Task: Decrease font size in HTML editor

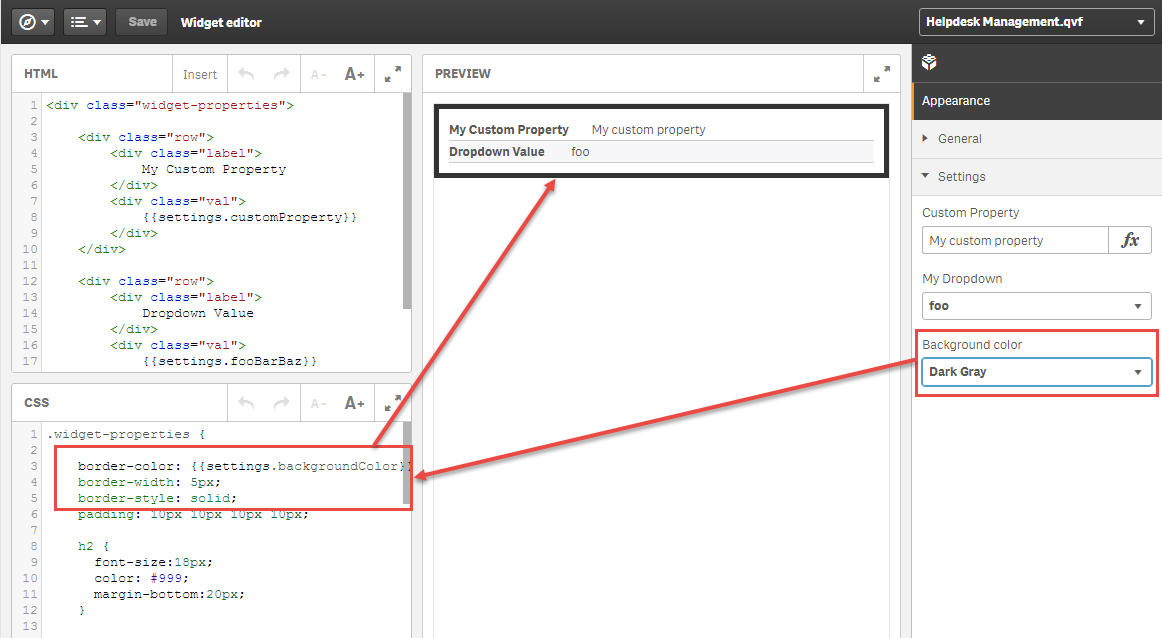Action: pyautogui.click(x=318, y=74)
